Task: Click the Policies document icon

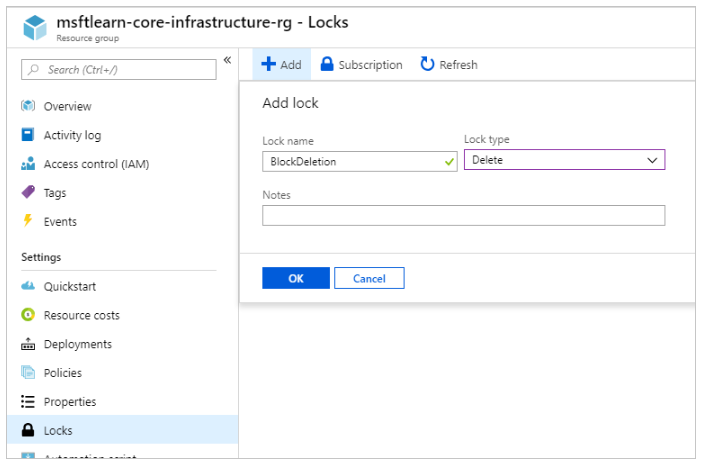Action: point(28,372)
